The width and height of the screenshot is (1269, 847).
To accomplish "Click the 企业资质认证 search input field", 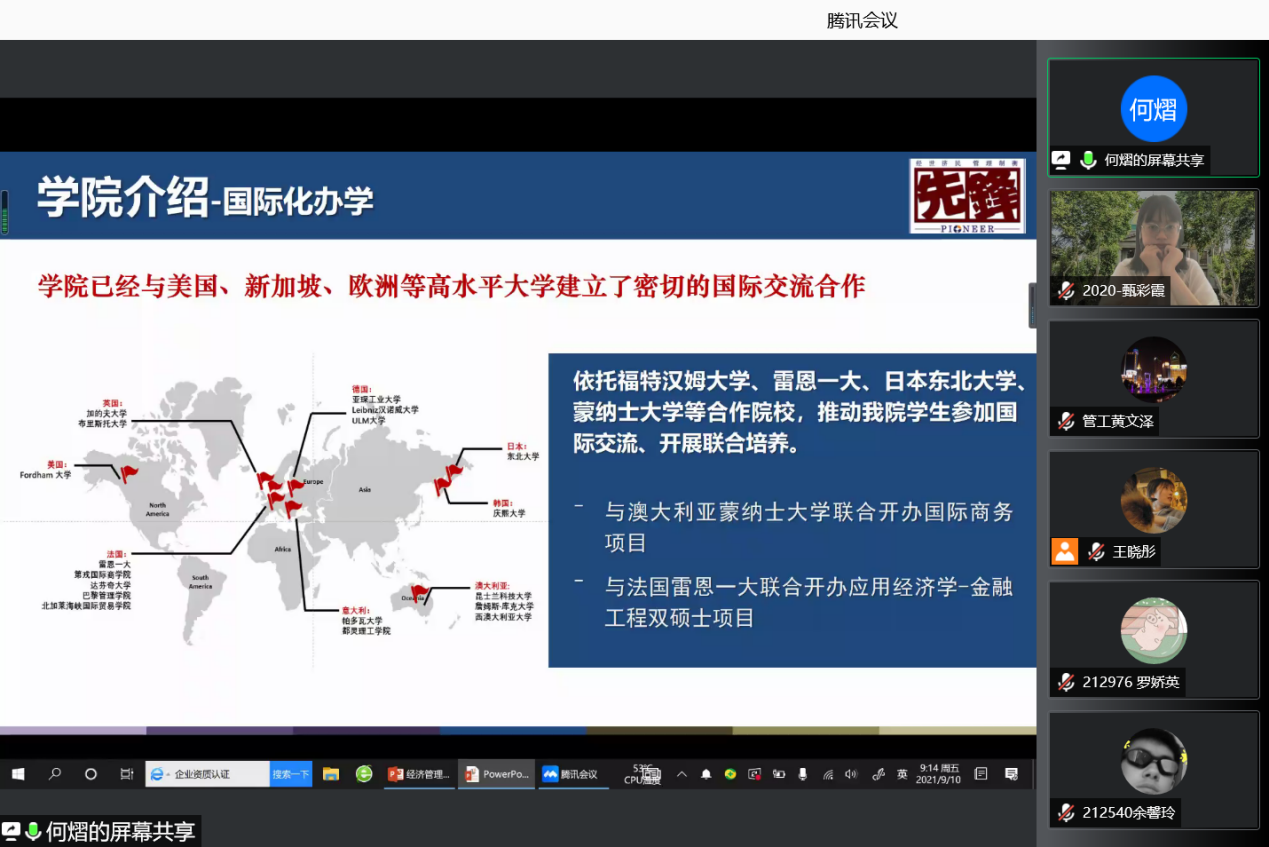I will [215, 774].
